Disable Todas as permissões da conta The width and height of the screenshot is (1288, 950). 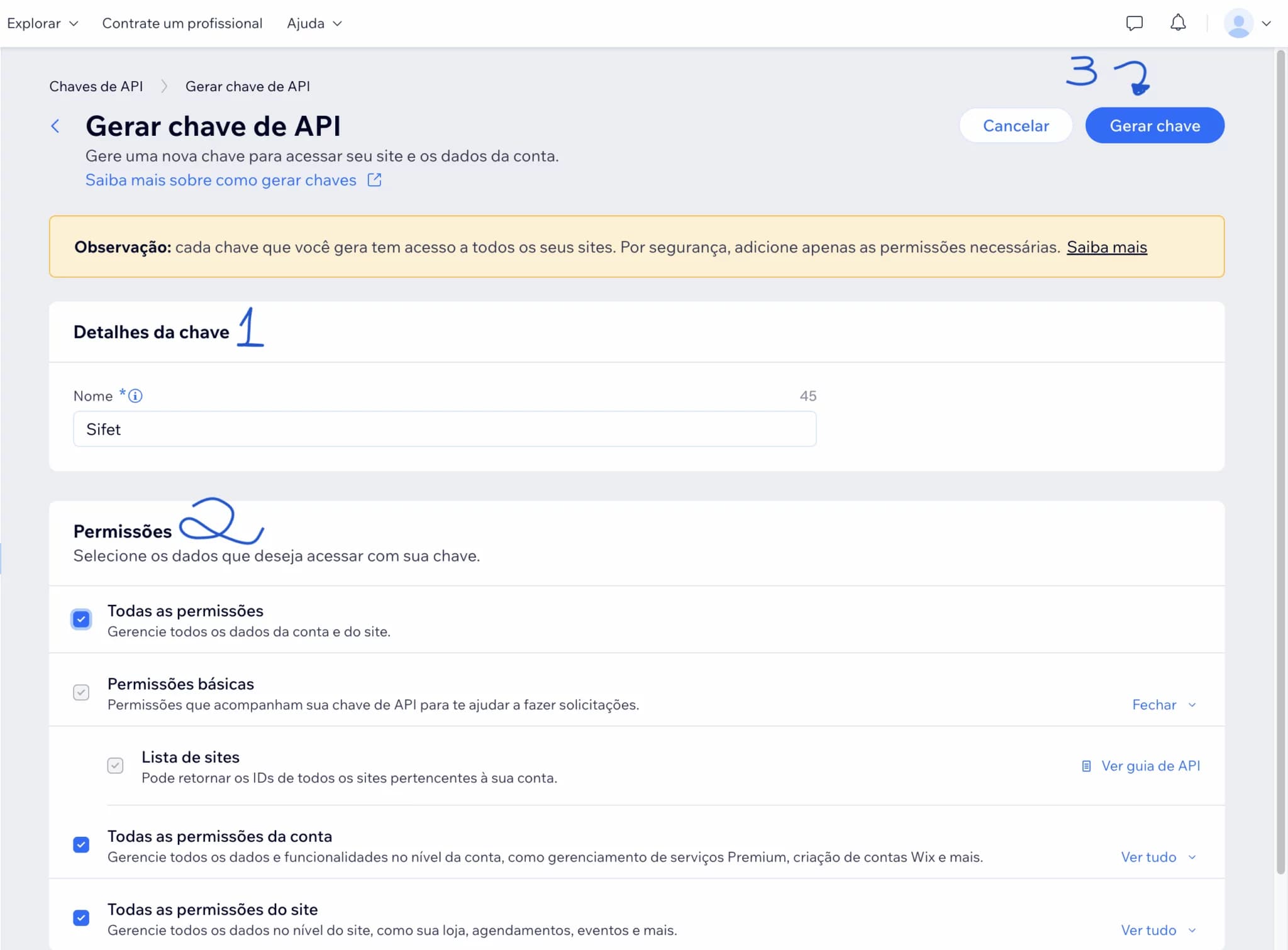[81, 844]
